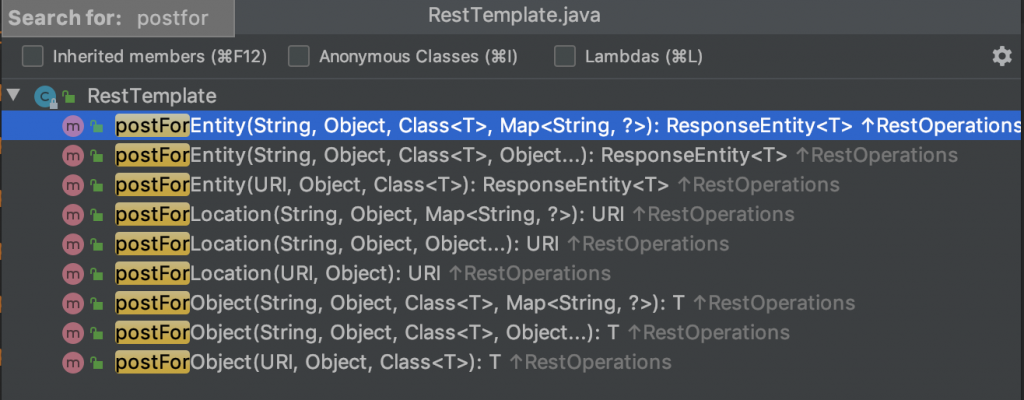Choose postForObject(String, Object, Class<T>, Map<String, ?>) entry
1024x400 pixels.
point(400,303)
